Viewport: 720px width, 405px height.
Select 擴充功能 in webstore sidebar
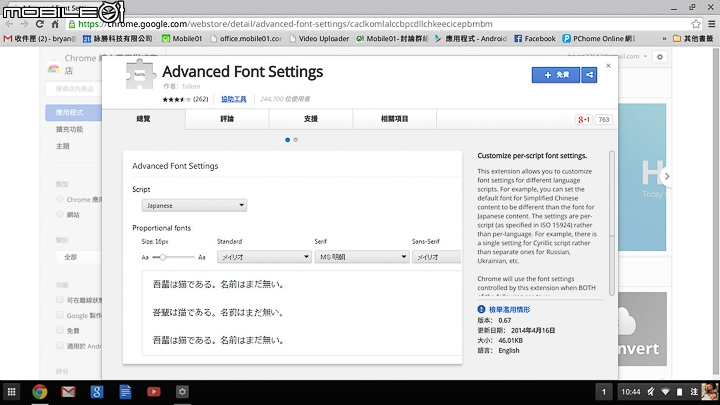coord(69,129)
